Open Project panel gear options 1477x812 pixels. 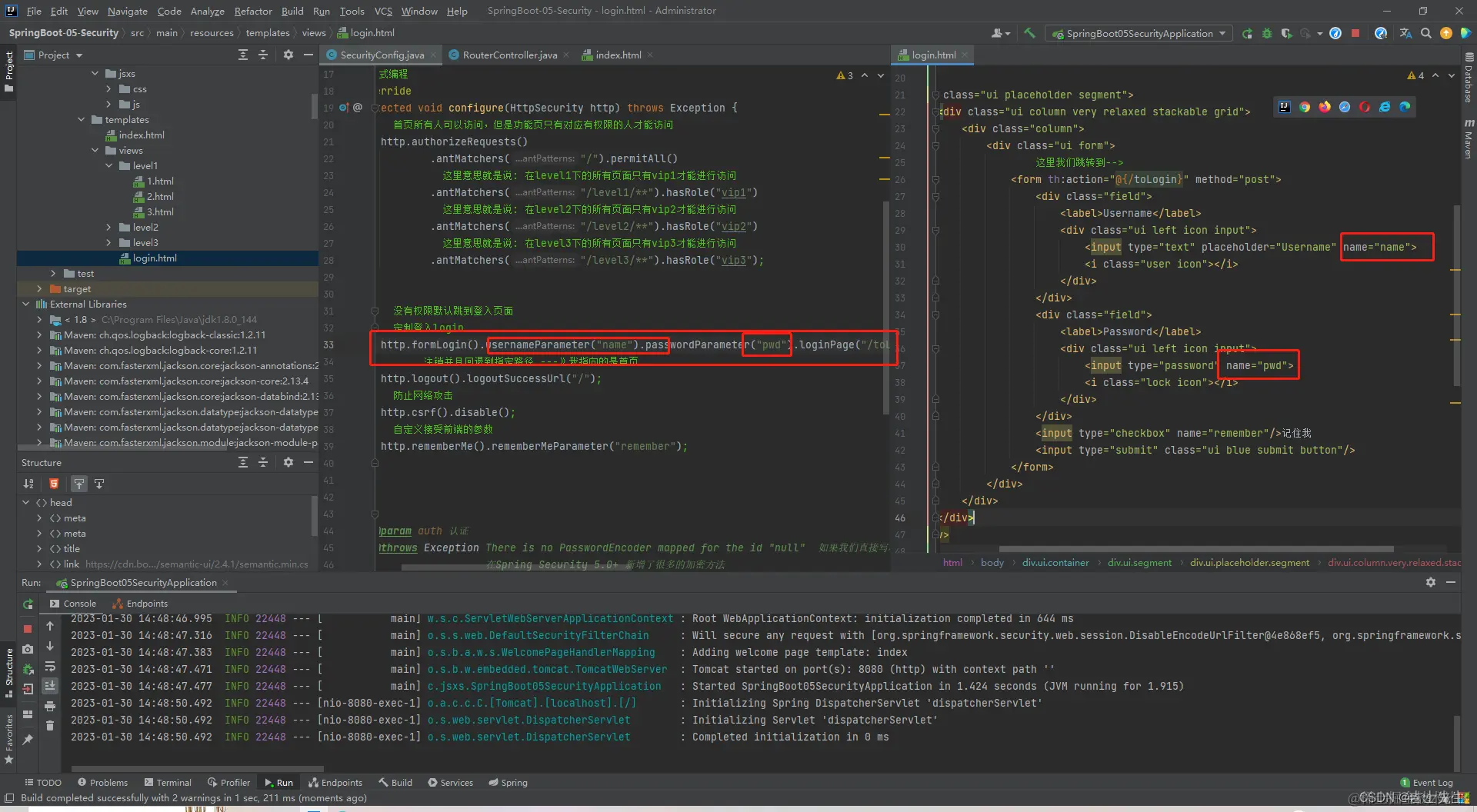click(x=288, y=55)
